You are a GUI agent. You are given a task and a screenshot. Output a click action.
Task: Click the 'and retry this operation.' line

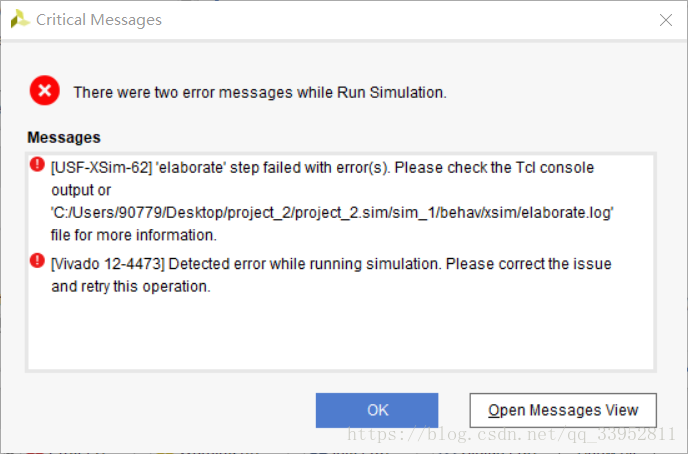(x=130, y=286)
